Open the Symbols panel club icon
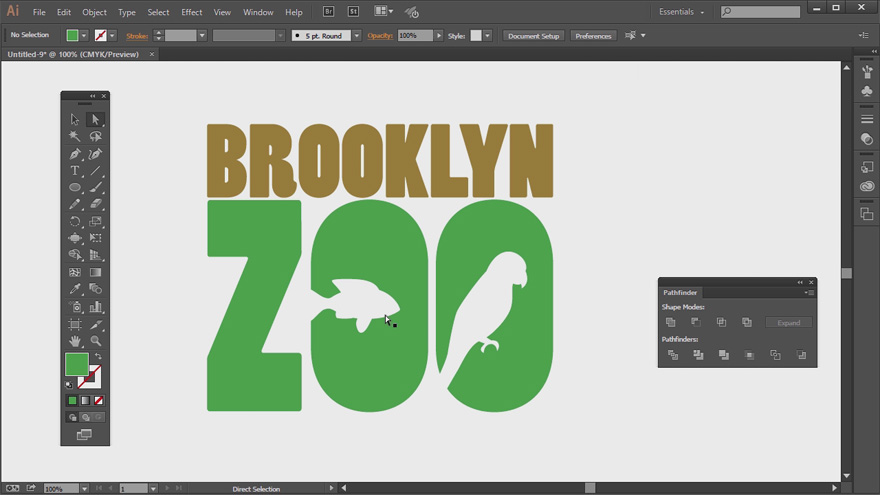This screenshot has height=495, width=880. 867,91
